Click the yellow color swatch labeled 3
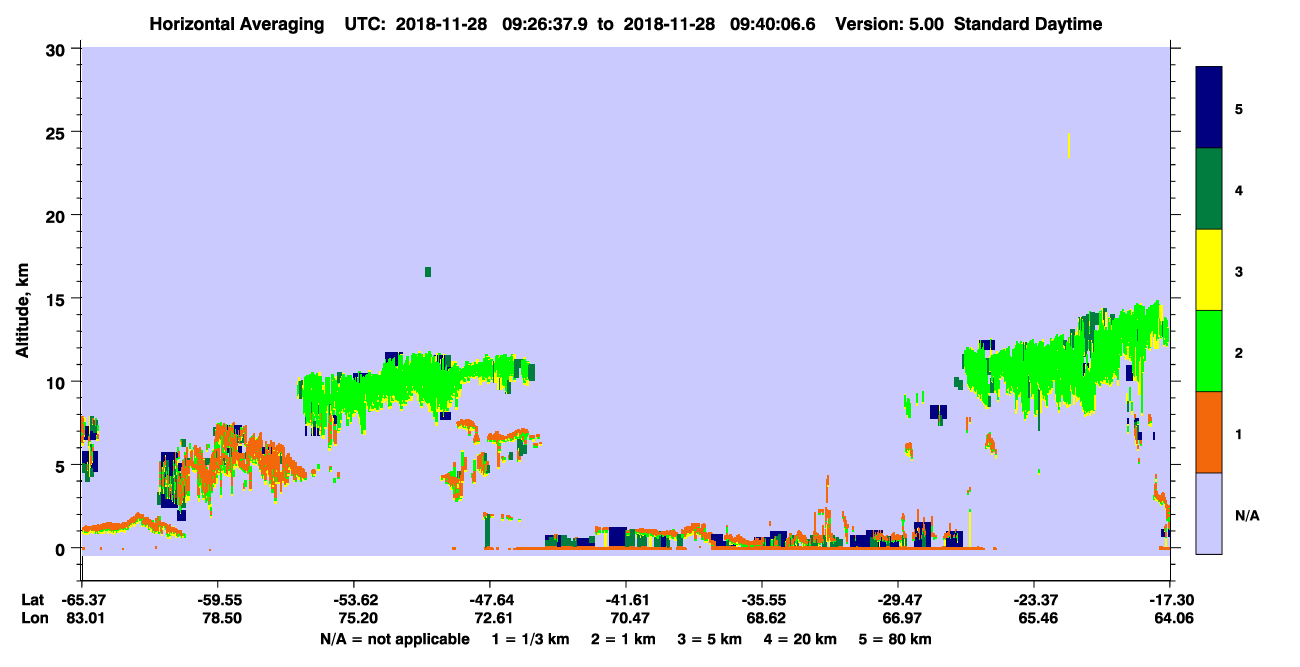Image resolution: width=1300 pixels, height=667 pixels. click(x=1209, y=270)
